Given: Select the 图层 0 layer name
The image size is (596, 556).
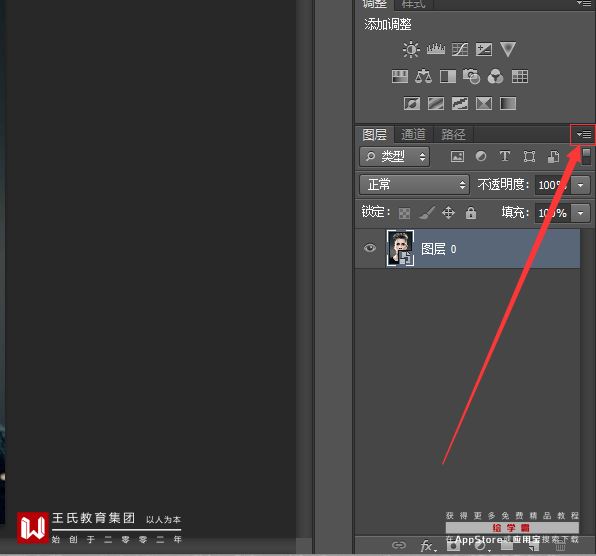Looking at the screenshot, I should (x=439, y=249).
